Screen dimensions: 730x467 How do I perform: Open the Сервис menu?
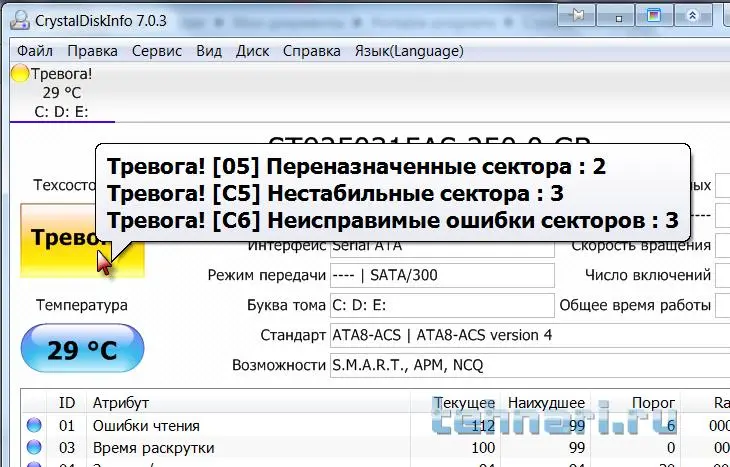coord(156,51)
